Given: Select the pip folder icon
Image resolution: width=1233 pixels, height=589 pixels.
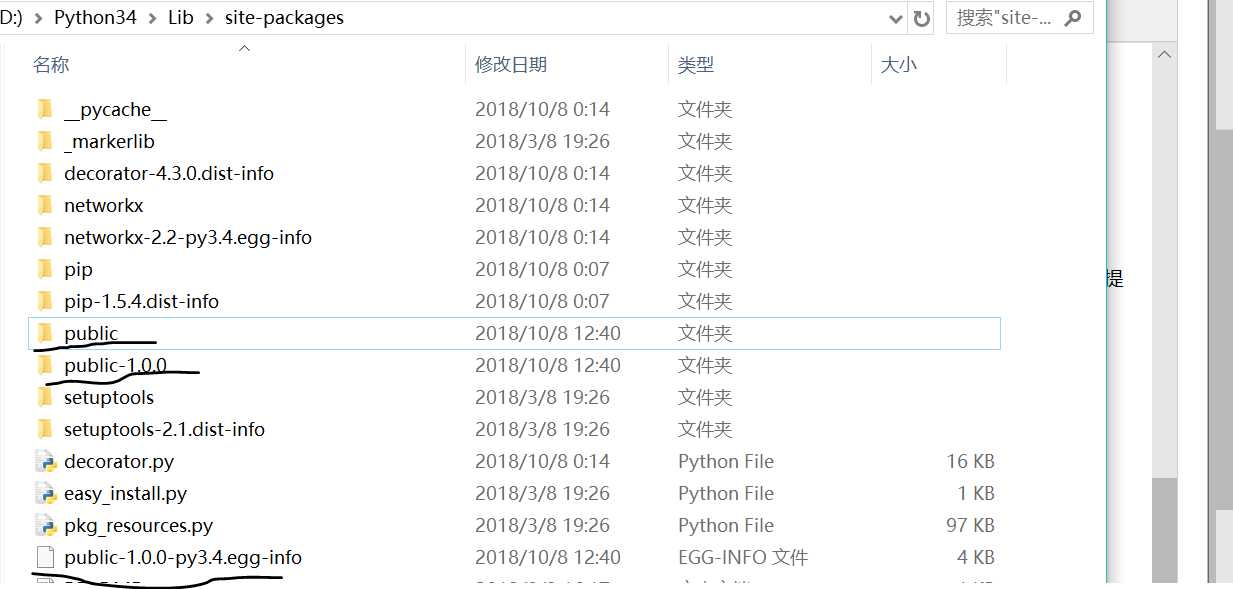Looking at the screenshot, I should point(46,269).
